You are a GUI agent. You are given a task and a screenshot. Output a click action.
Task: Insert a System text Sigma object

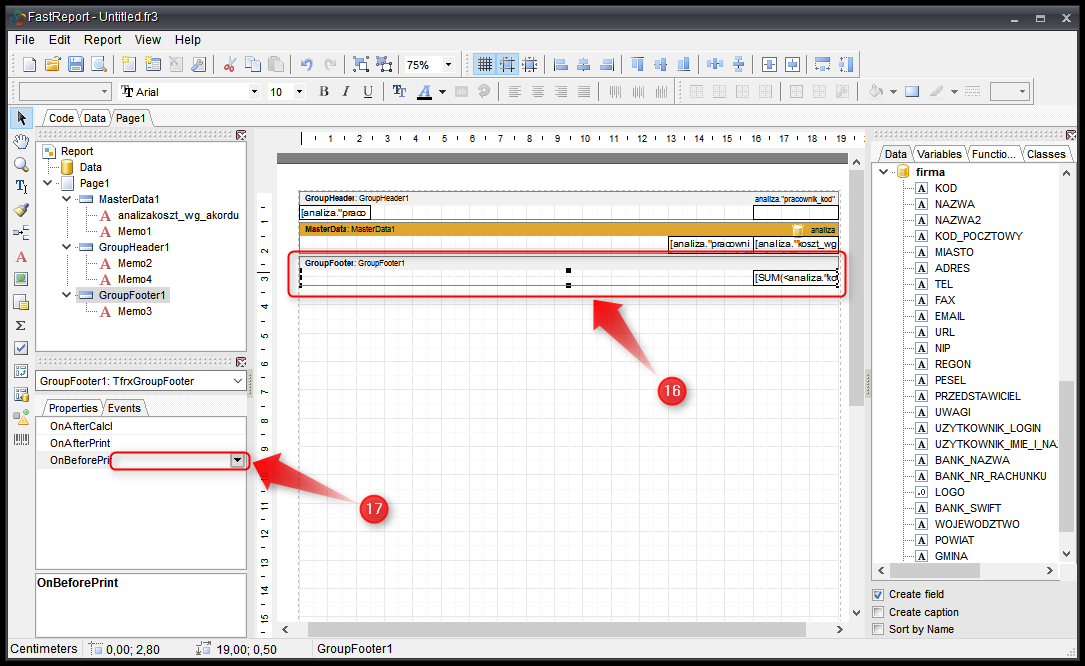21,325
